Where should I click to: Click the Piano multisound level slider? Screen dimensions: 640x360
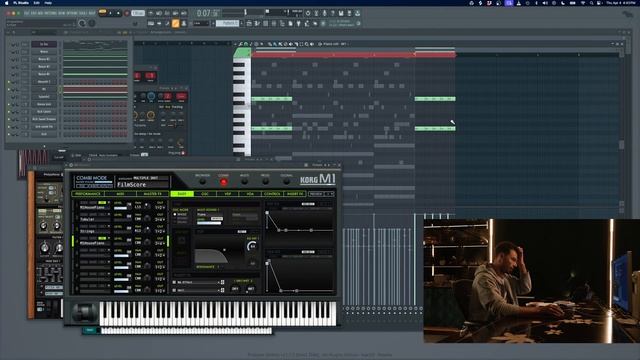[209, 223]
